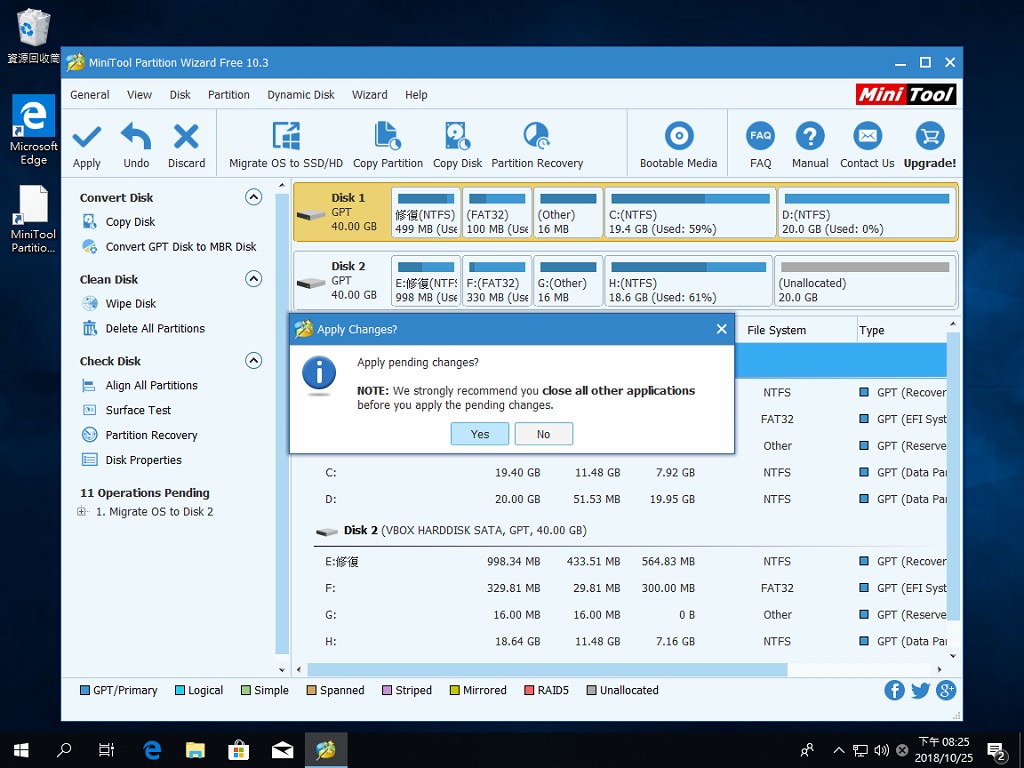Select the Disk 2 VBOX HARDDISK header row
Image resolution: width=1024 pixels, height=768 pixels.
pyautogui.click(x=629, y=530)
